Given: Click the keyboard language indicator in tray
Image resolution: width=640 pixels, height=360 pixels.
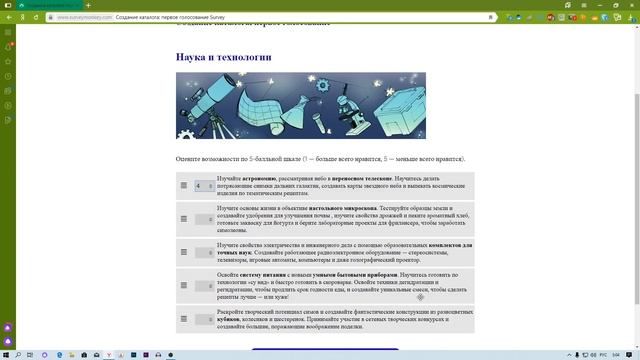Looking at the screenshot, I should tap(603, 355).
